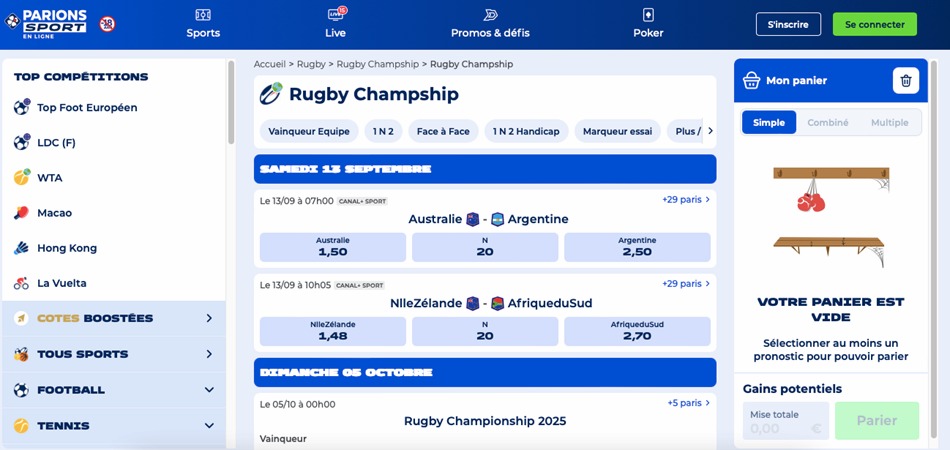Expand the Tennis category
Screen dimensions: 950x450
pos(209,426)
